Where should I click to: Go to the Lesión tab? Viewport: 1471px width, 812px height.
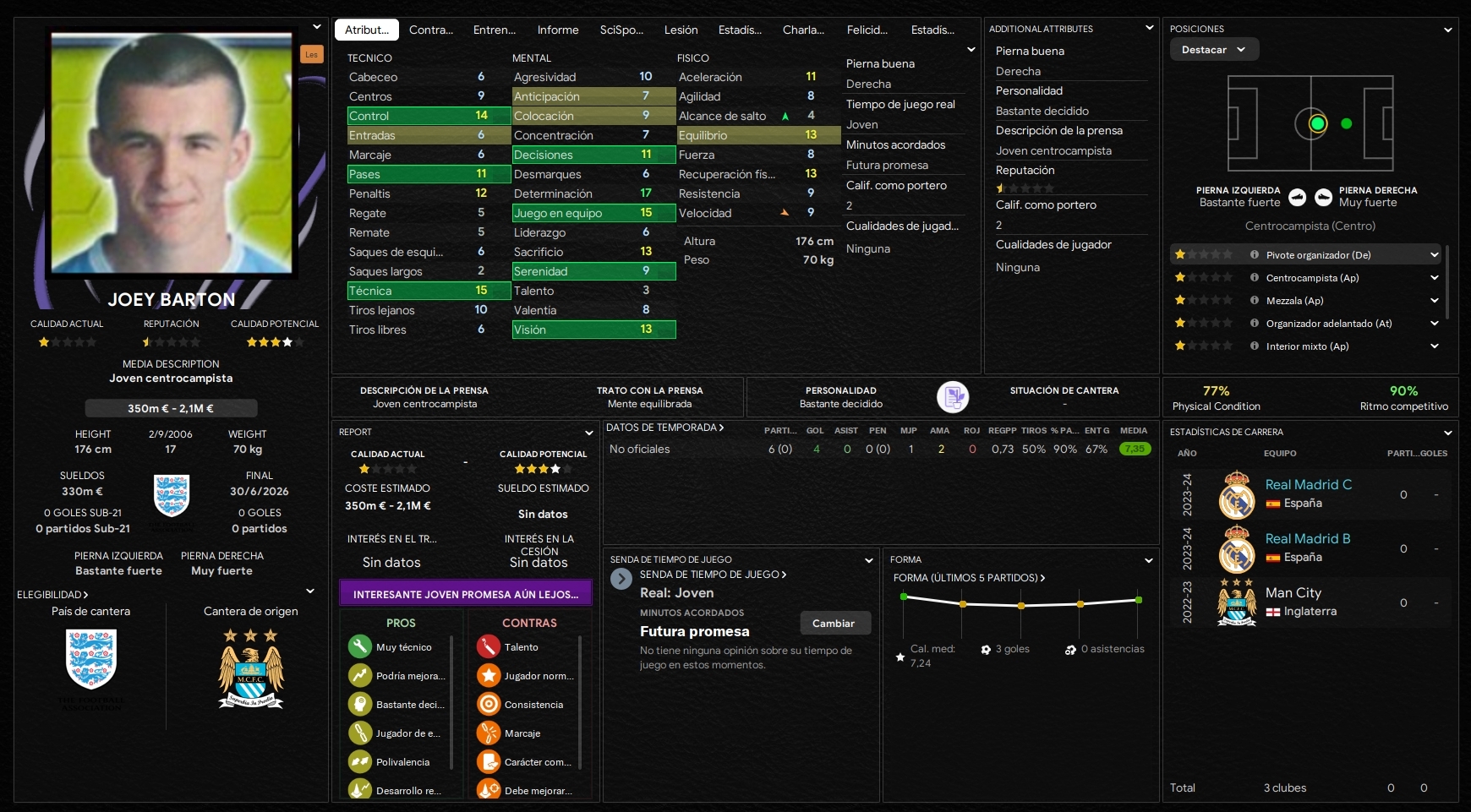[x=681, y=30]
